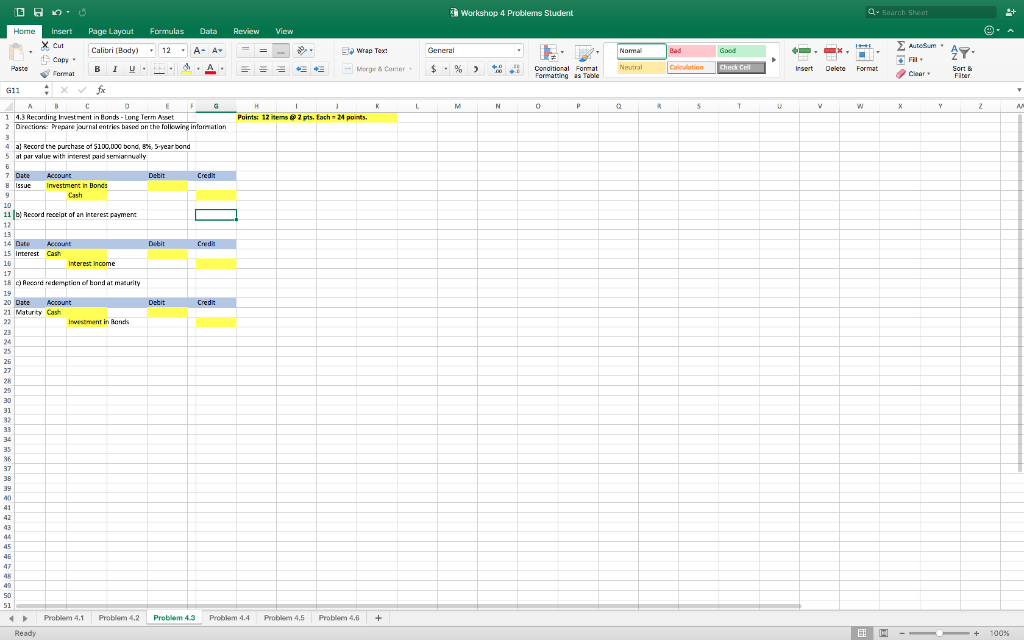Image resolution: width=1024 pixels, height=640 pixels.
Task: Switch to sheet Problem 4.4
Action: pyautogui.click(x=229, y=618)
